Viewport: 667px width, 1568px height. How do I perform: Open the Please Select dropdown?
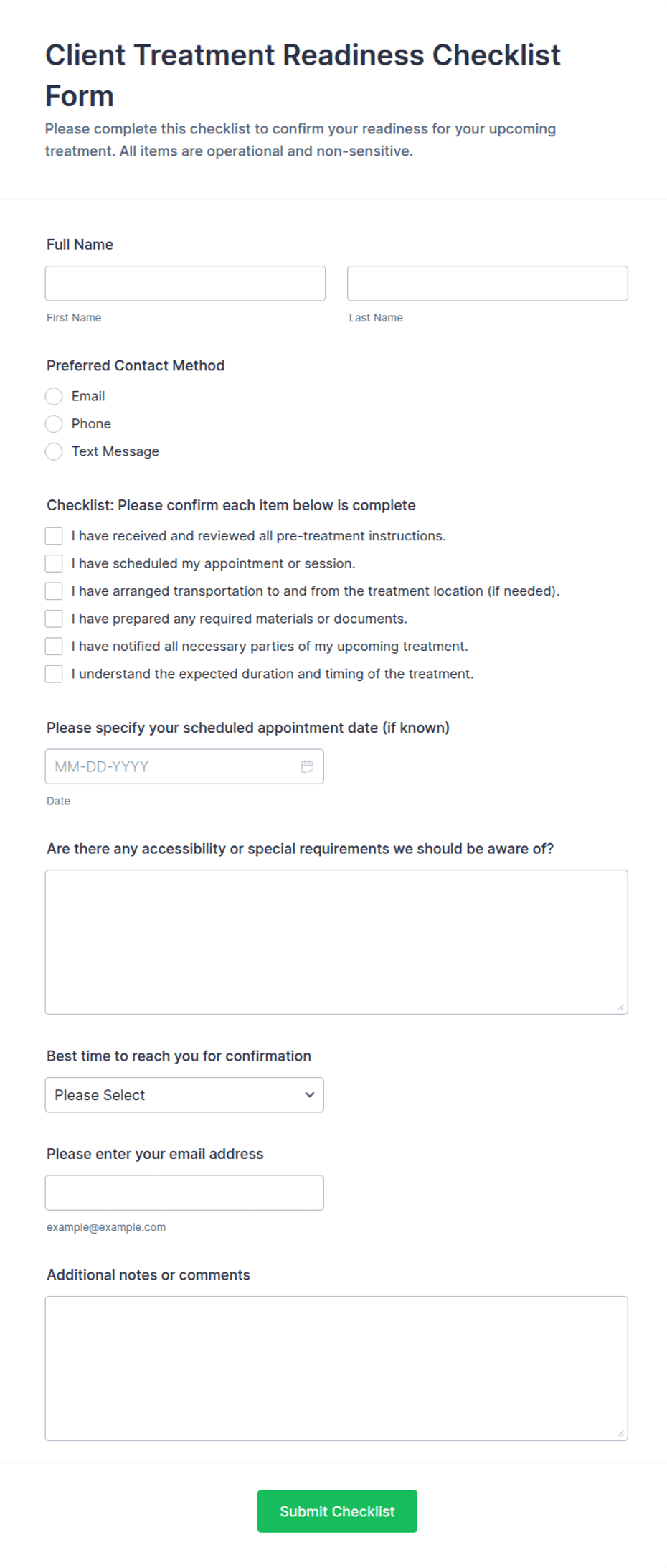tap(184, 1095)
